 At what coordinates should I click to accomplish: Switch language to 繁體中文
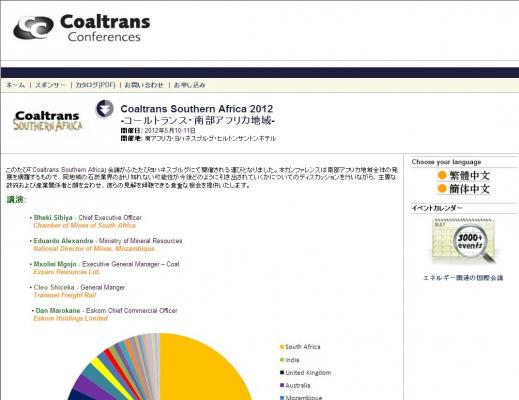464,175
